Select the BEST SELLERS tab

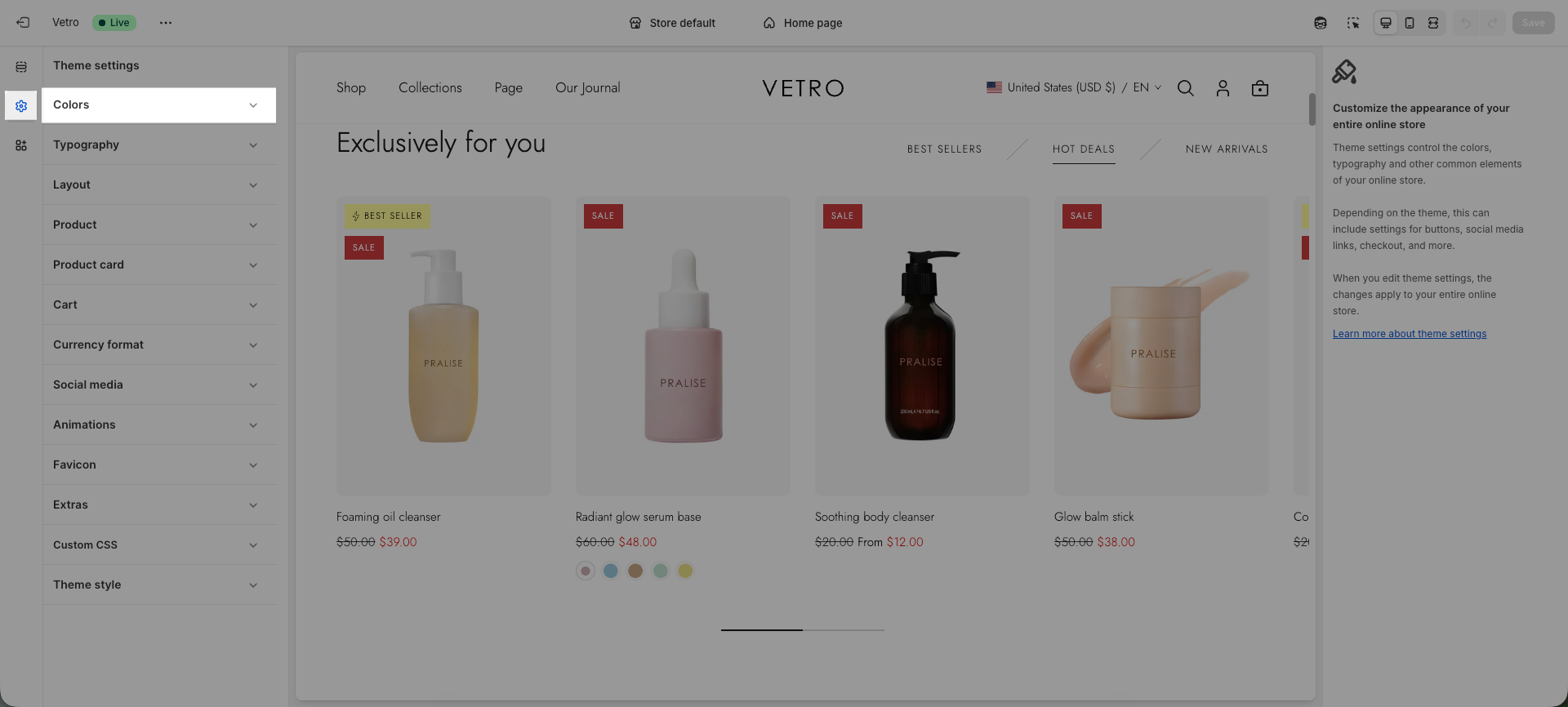(x=945, y=149)
